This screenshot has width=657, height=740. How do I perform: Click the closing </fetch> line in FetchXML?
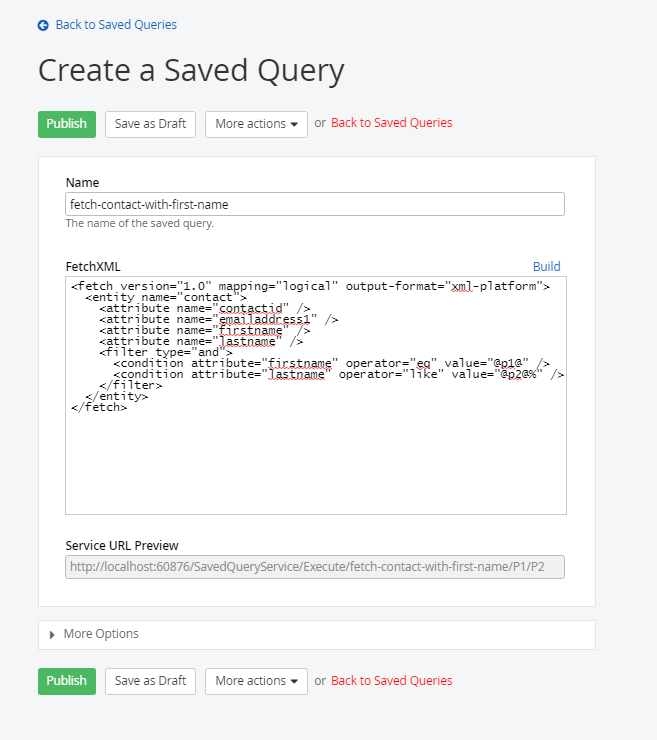pos(99,407)
